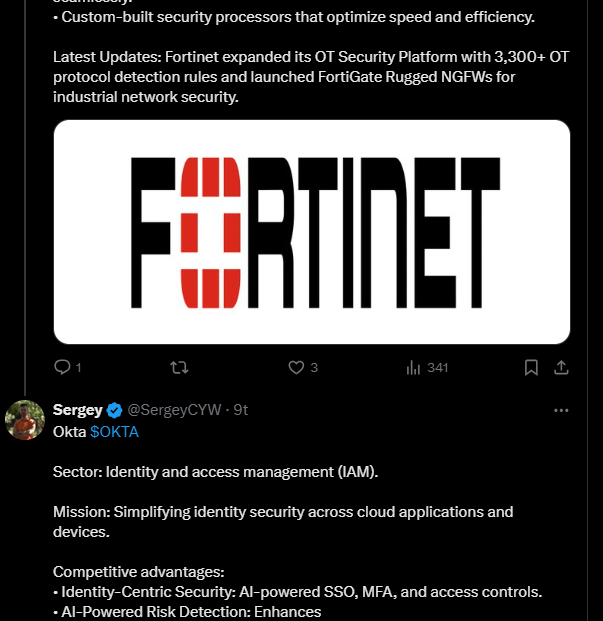Click the Competitive advantages line in Okta post
The height and width of the screenshot is (621, 603).
click(139, 572)
